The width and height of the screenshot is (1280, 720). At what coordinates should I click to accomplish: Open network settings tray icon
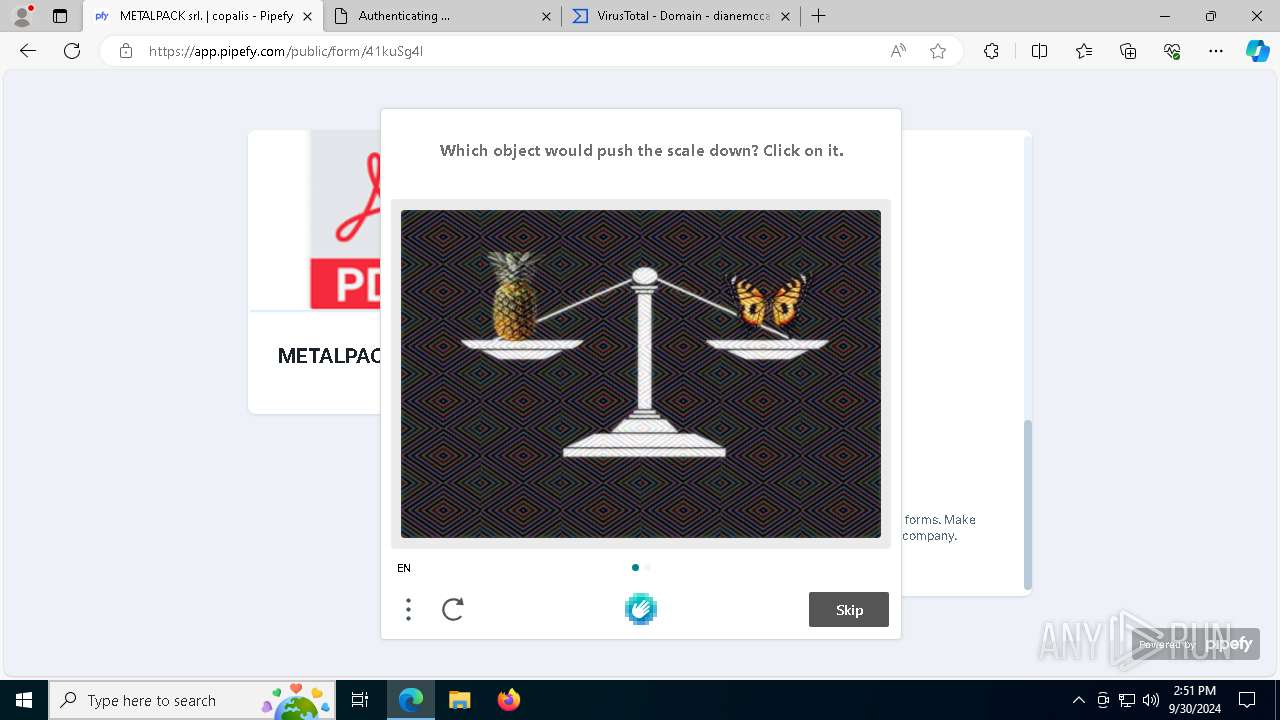tap(1127, 700)
